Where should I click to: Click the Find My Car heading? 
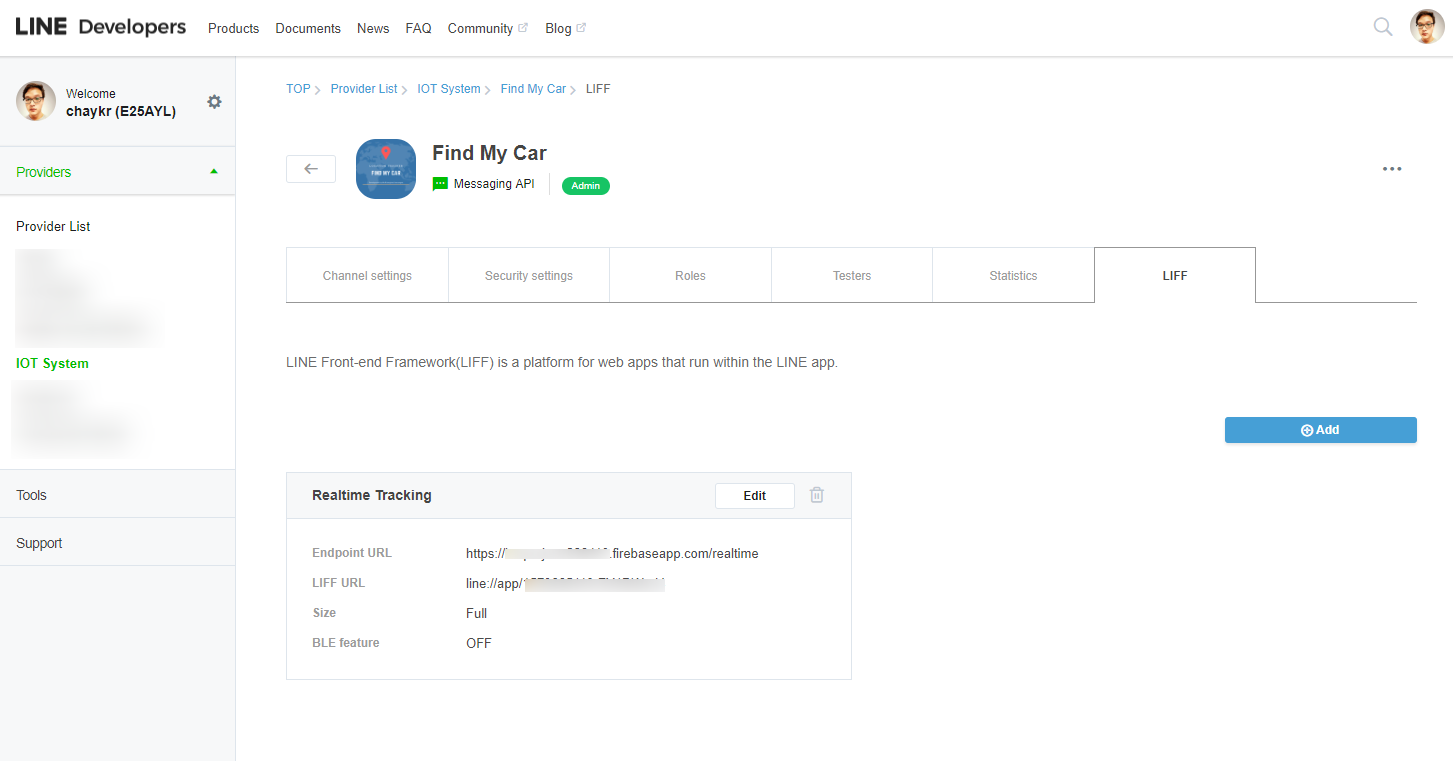pyautogui.click(x=489, y=153)
